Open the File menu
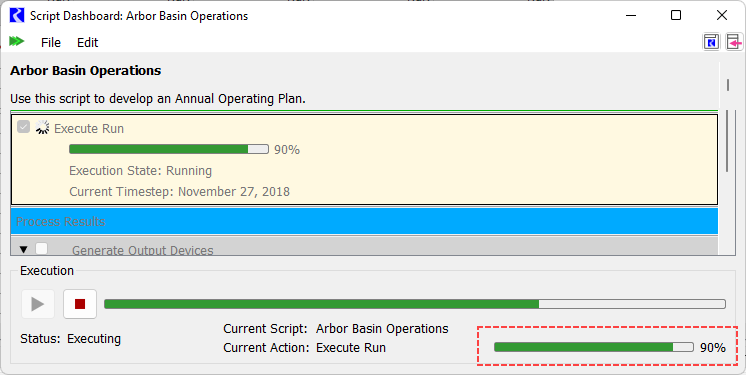 [x=51, y=42]
